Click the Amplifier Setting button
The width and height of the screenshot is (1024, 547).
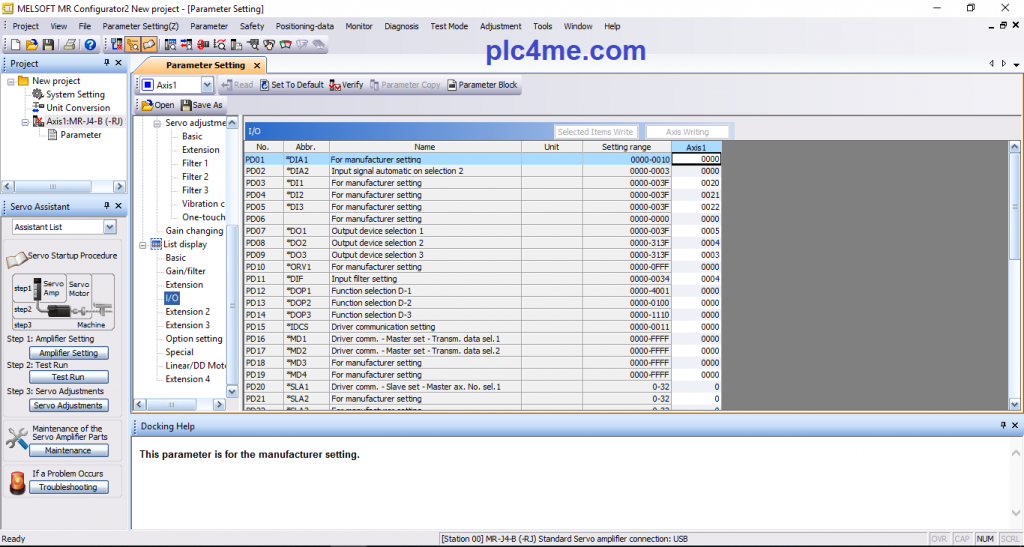point(68,353)
